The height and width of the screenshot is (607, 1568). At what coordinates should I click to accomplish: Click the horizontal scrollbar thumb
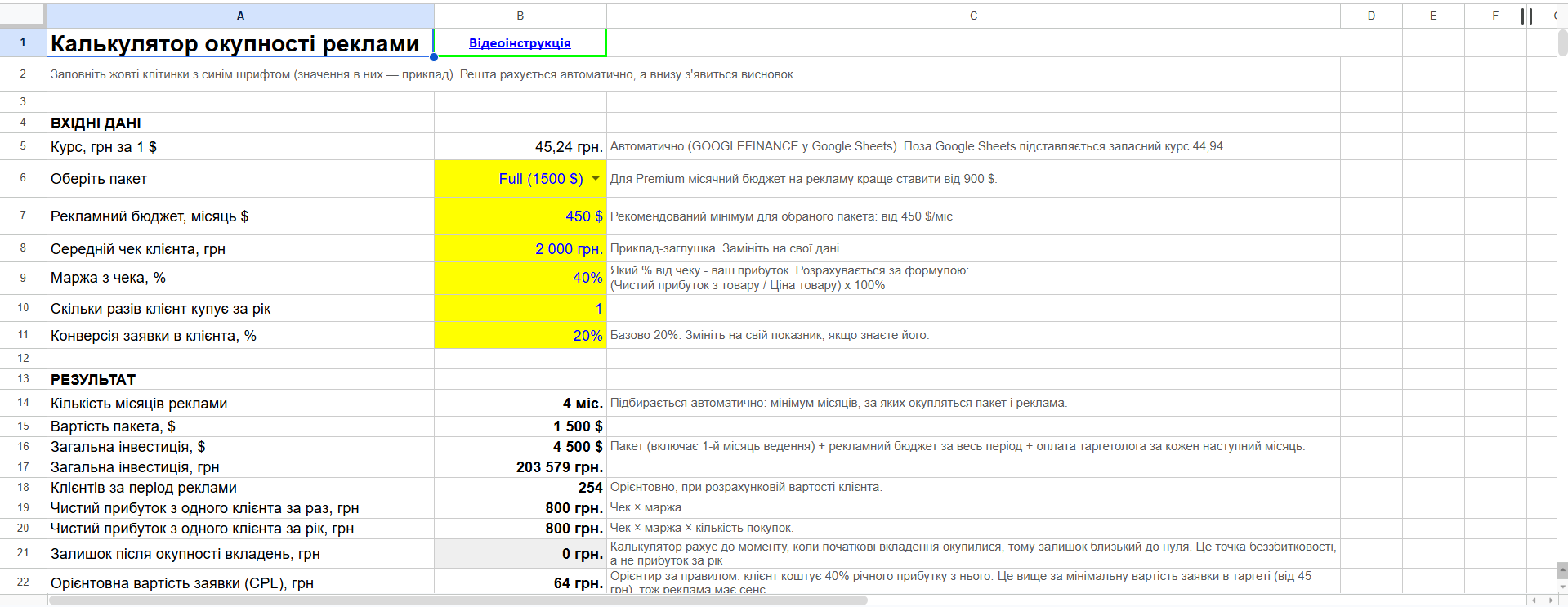[x=458, y=600]
